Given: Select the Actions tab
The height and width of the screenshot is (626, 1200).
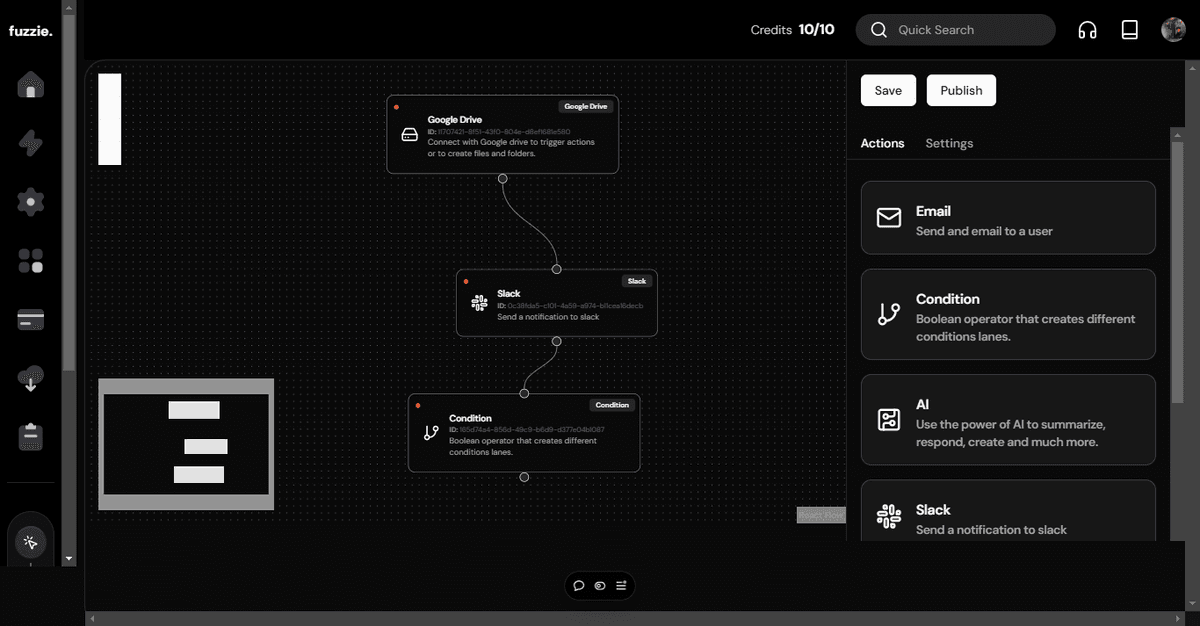Looking at the screenshot, I should point(882,143).
